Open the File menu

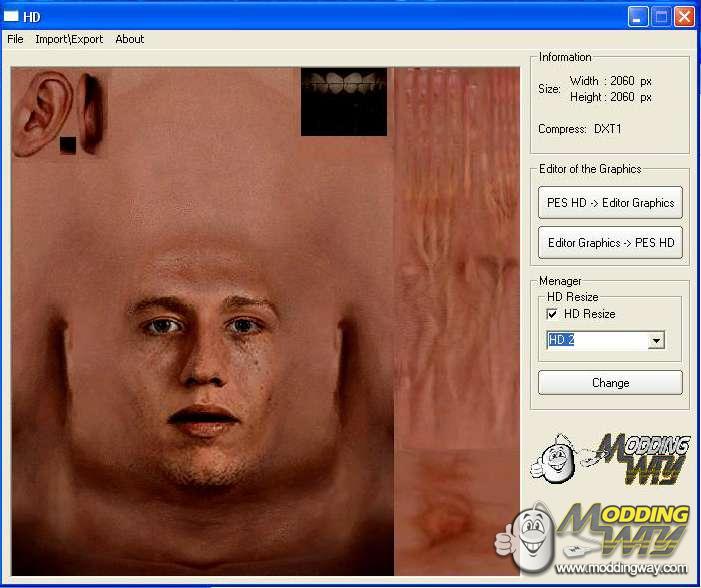click(15, 39)
